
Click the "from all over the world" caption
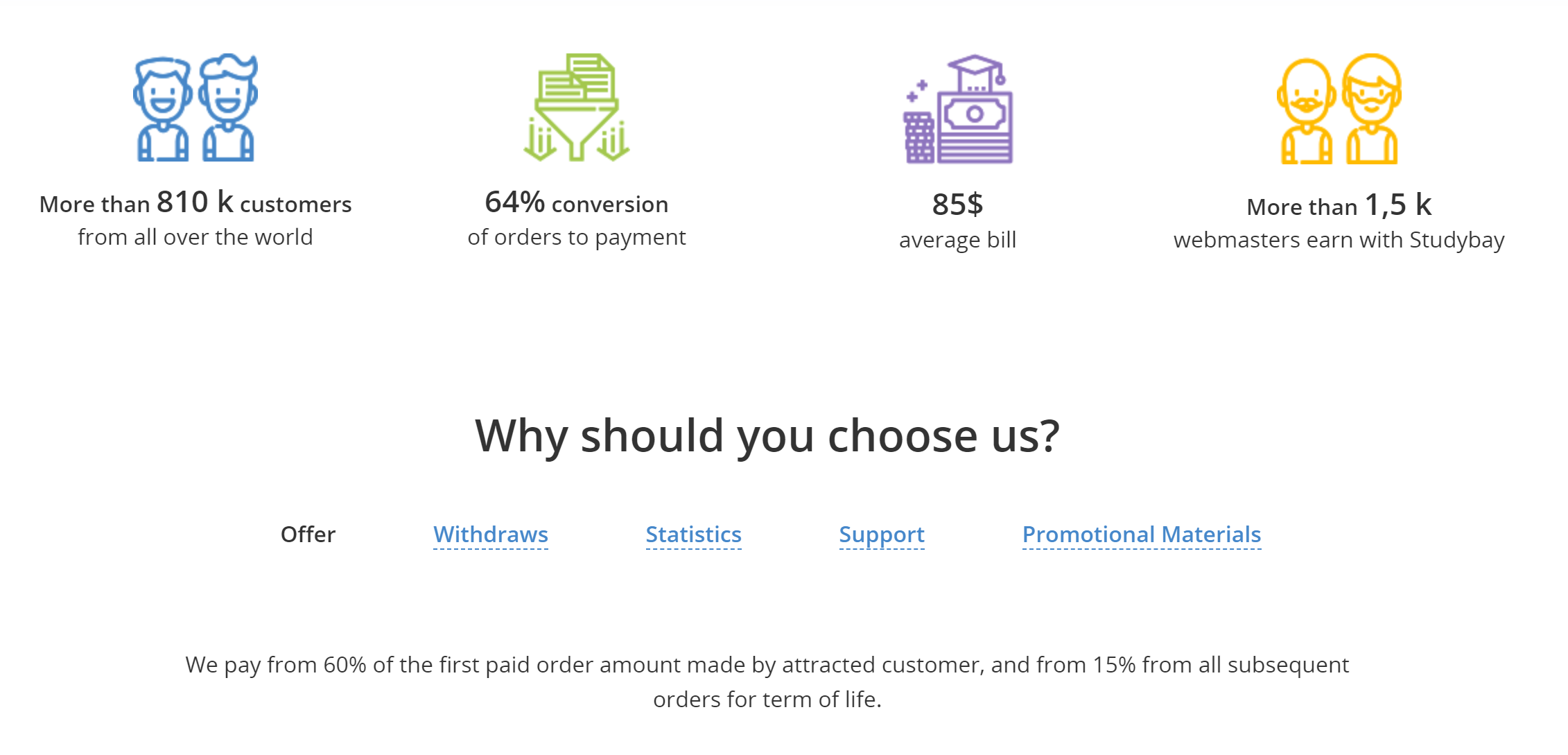coord(195,237)
